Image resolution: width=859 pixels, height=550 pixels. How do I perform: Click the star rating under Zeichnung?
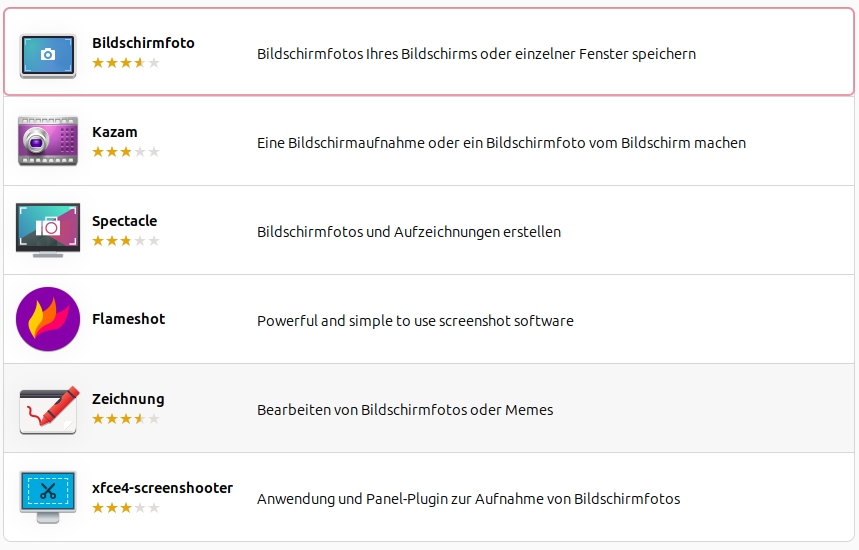[126, 419]
